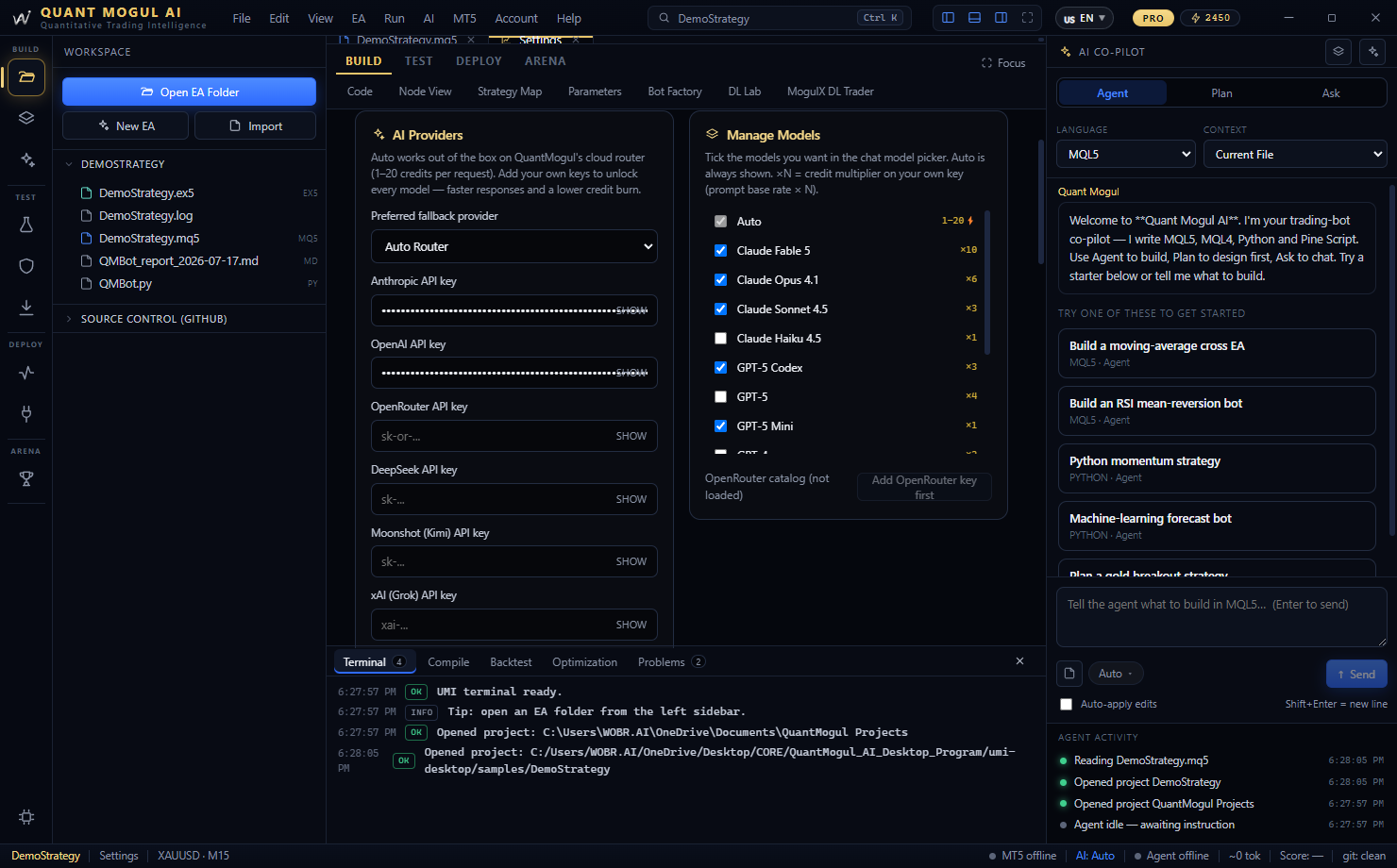Screen dimensions: 1397x868
Task: Show the OpenRouter API key
Action: [631, 436]
